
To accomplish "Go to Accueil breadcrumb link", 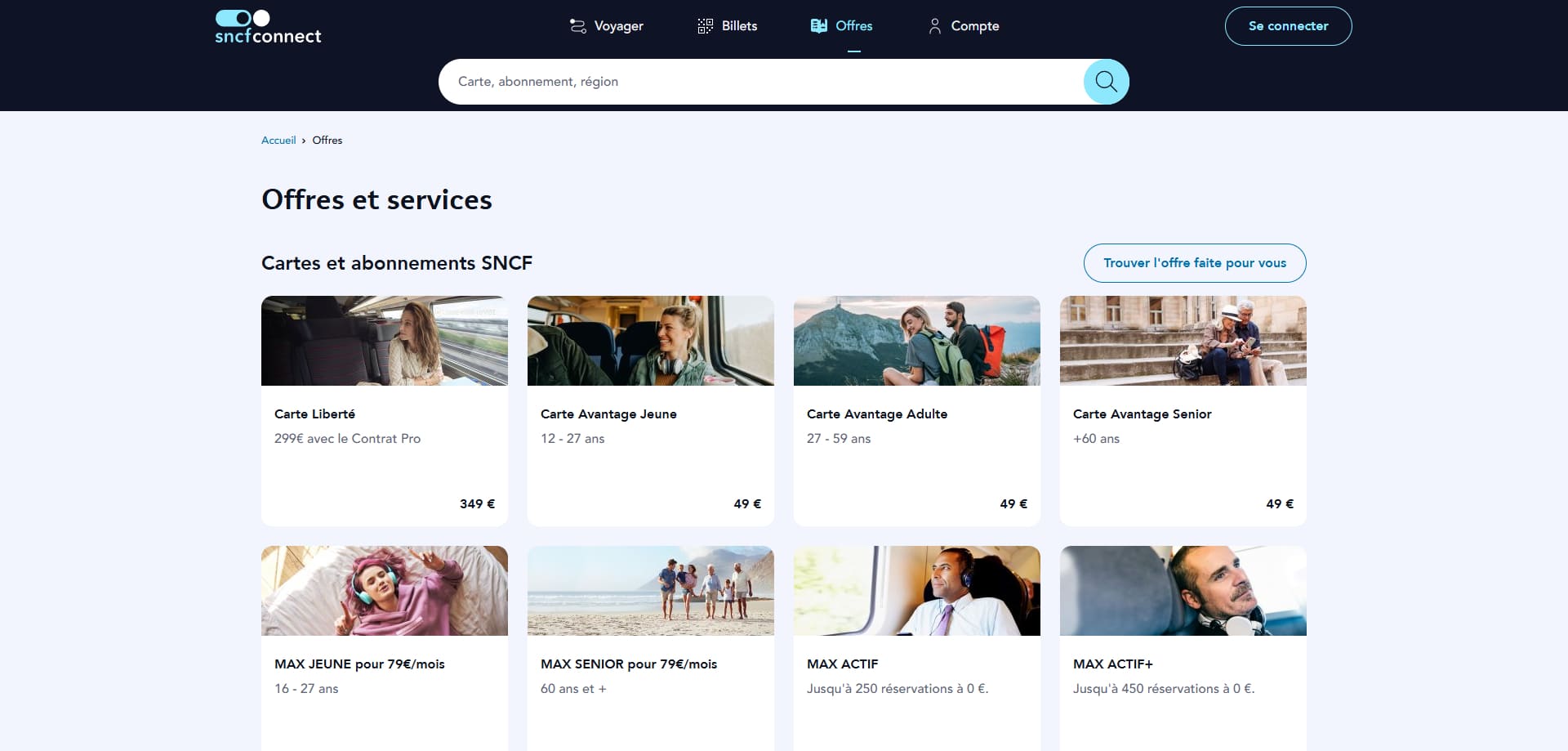I will [278, 141].
